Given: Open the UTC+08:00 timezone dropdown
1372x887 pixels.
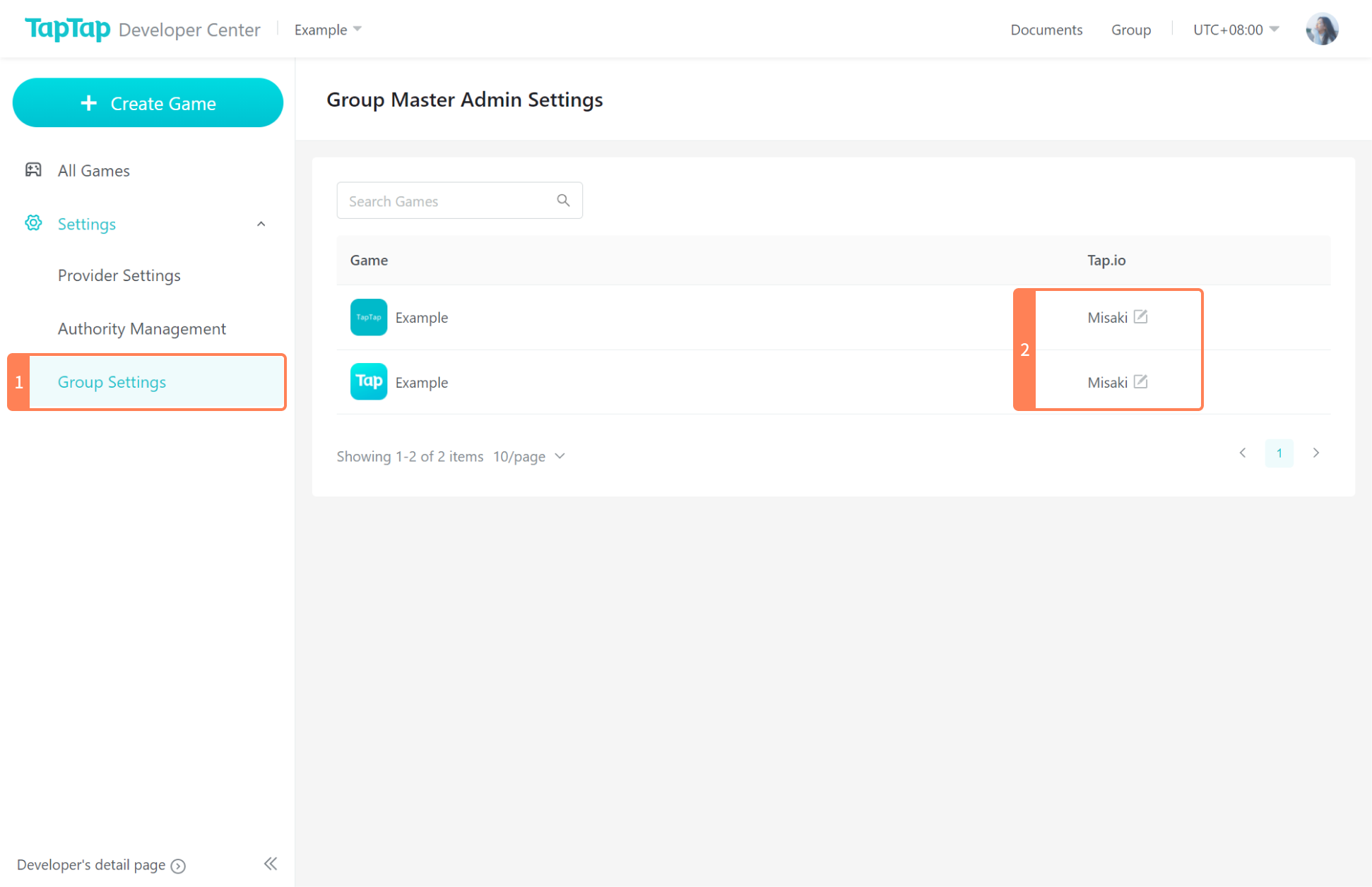Looking at the screenshot, I should 1236,30.
